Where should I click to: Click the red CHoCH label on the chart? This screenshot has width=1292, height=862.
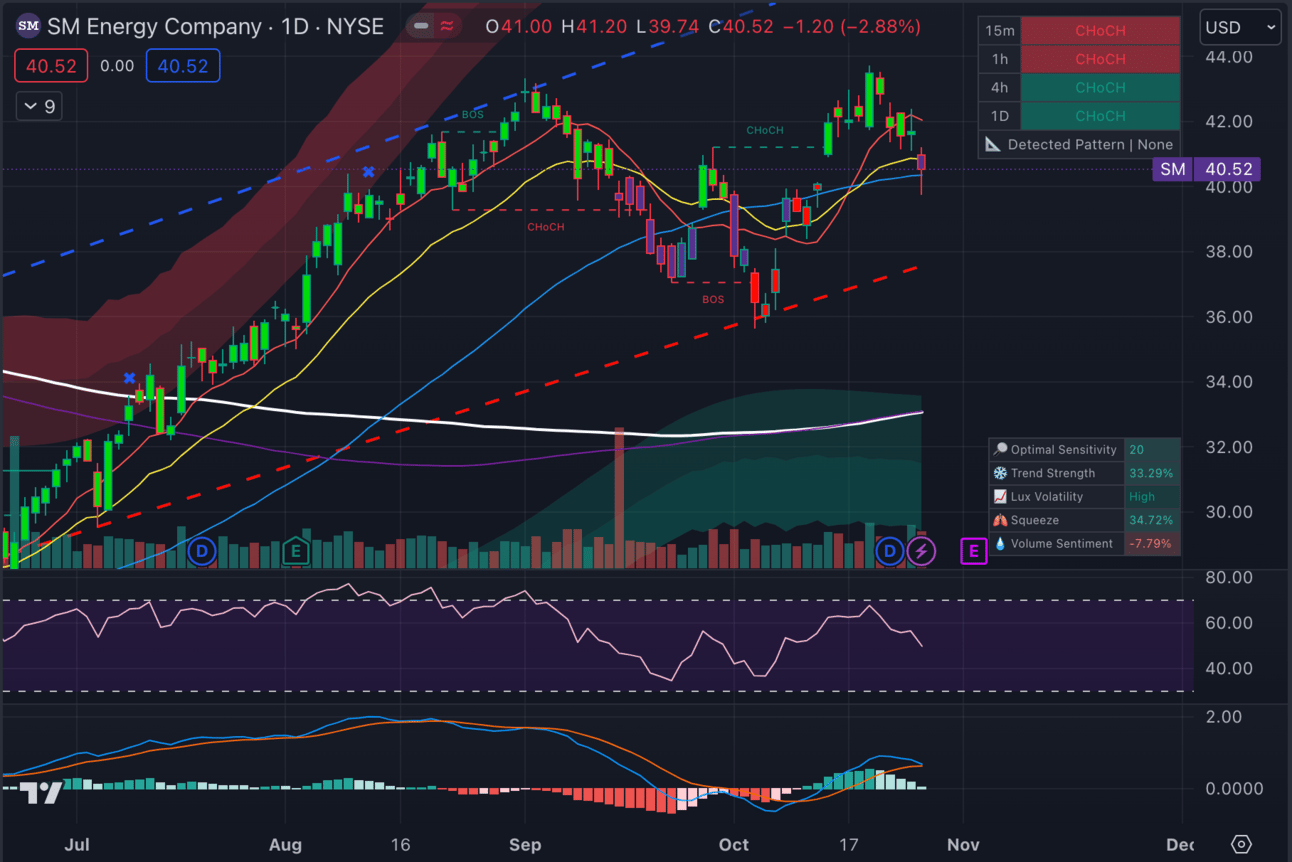[x=546, y=227]
